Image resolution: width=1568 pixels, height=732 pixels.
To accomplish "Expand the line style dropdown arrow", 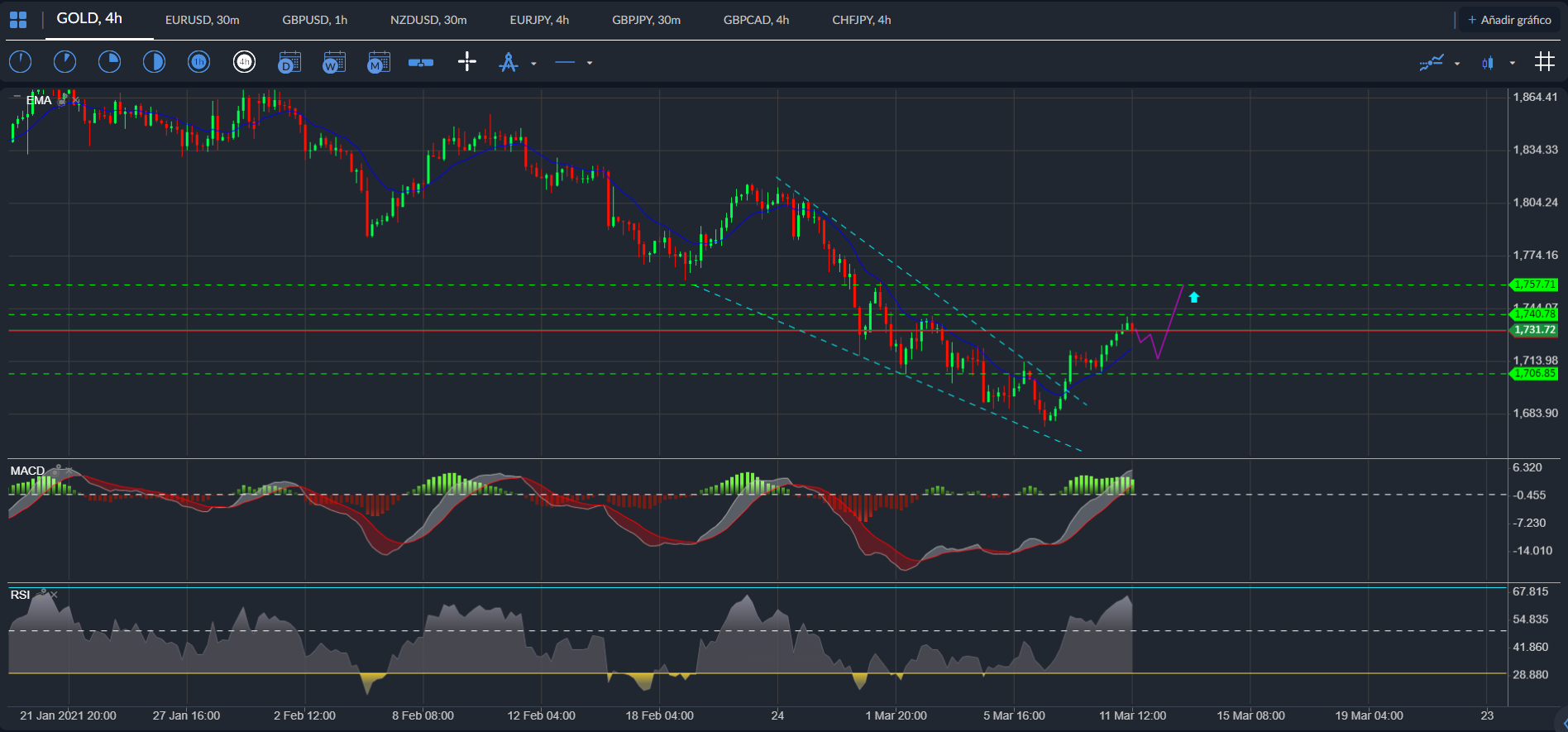I will [590, 63].
